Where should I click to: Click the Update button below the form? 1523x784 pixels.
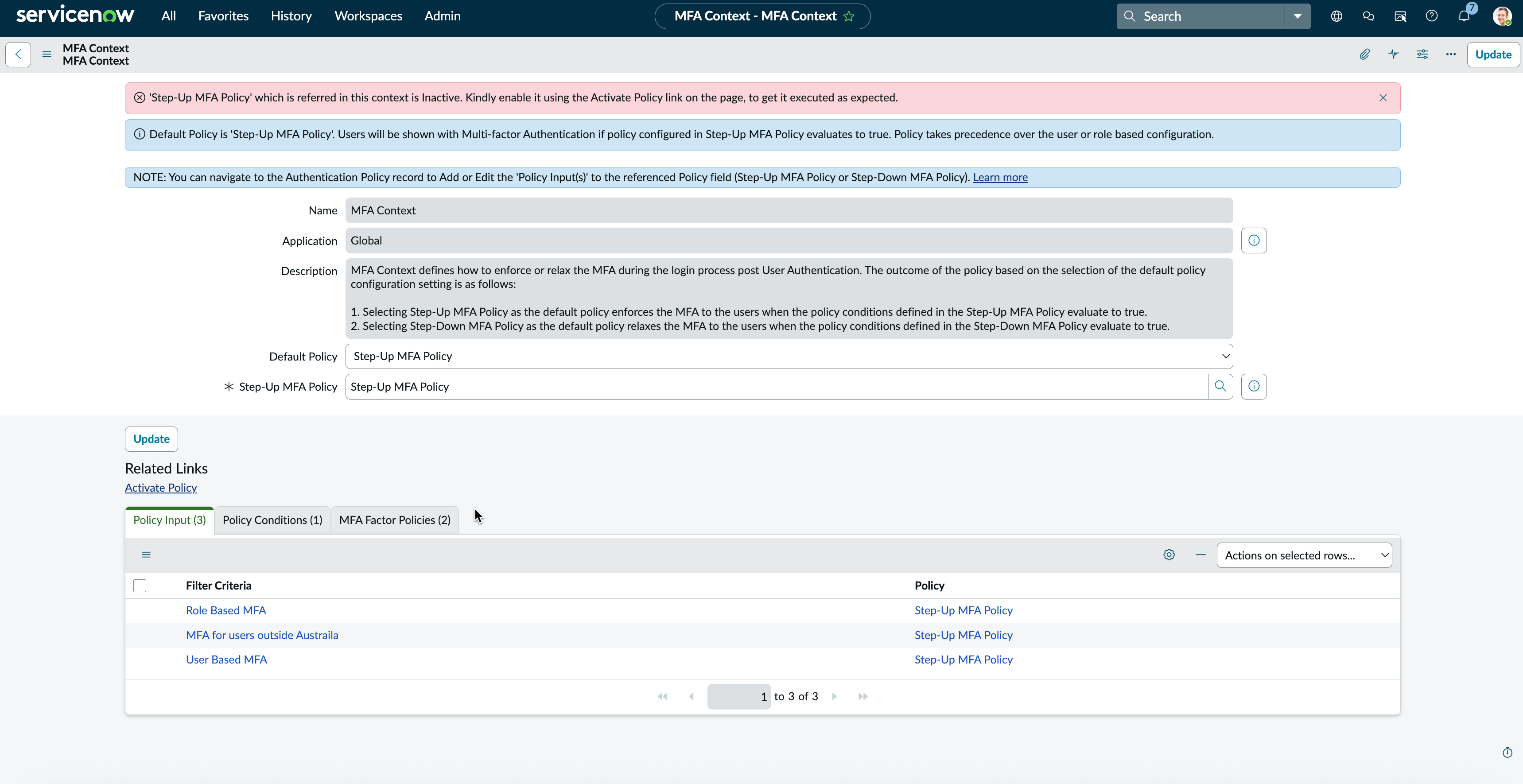(x=152, y=439)
